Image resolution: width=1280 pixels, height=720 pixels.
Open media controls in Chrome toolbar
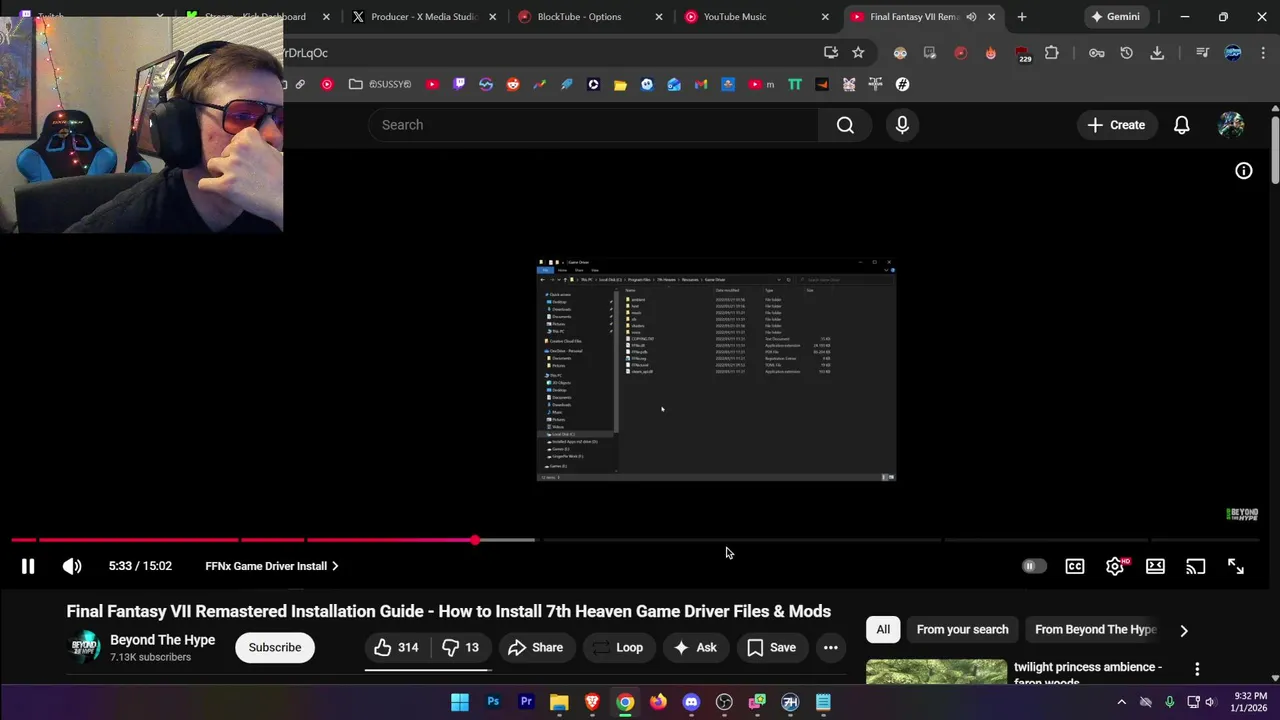click(1203, 53)
